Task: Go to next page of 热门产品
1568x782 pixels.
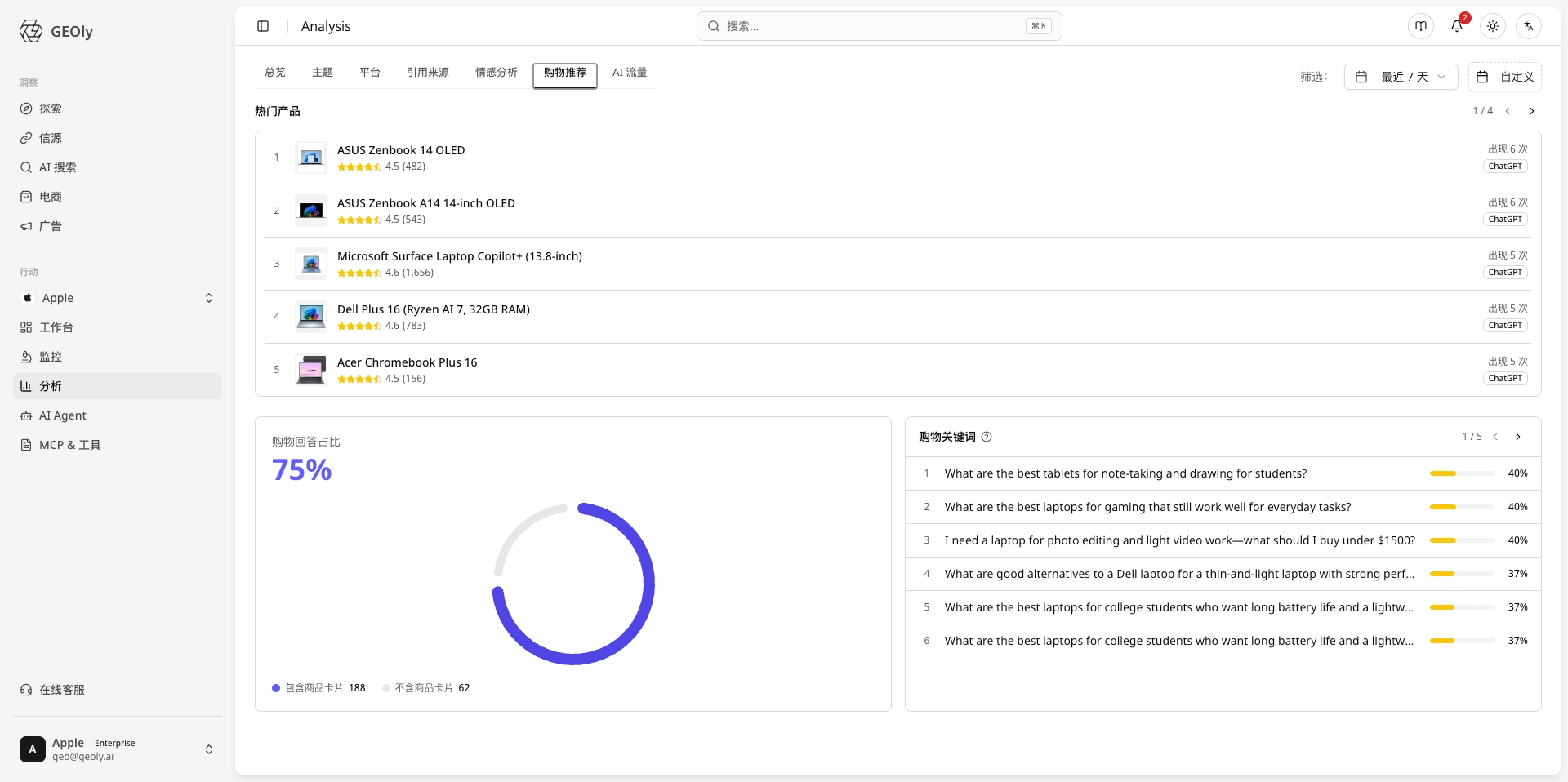Action: pyautogui.click(x=1532, y=111)
